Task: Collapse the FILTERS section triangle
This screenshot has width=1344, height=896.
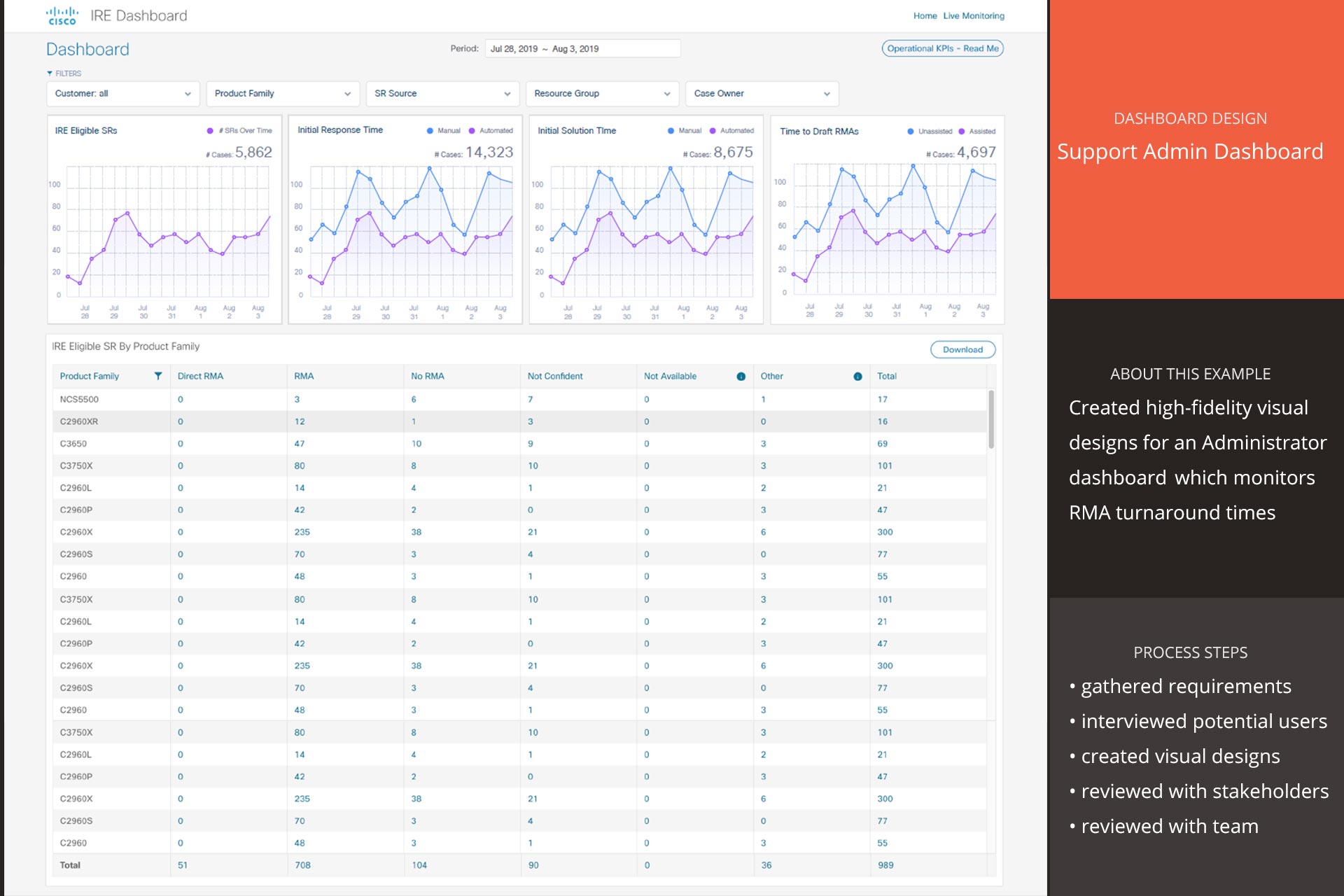Action: click(50, 73)
